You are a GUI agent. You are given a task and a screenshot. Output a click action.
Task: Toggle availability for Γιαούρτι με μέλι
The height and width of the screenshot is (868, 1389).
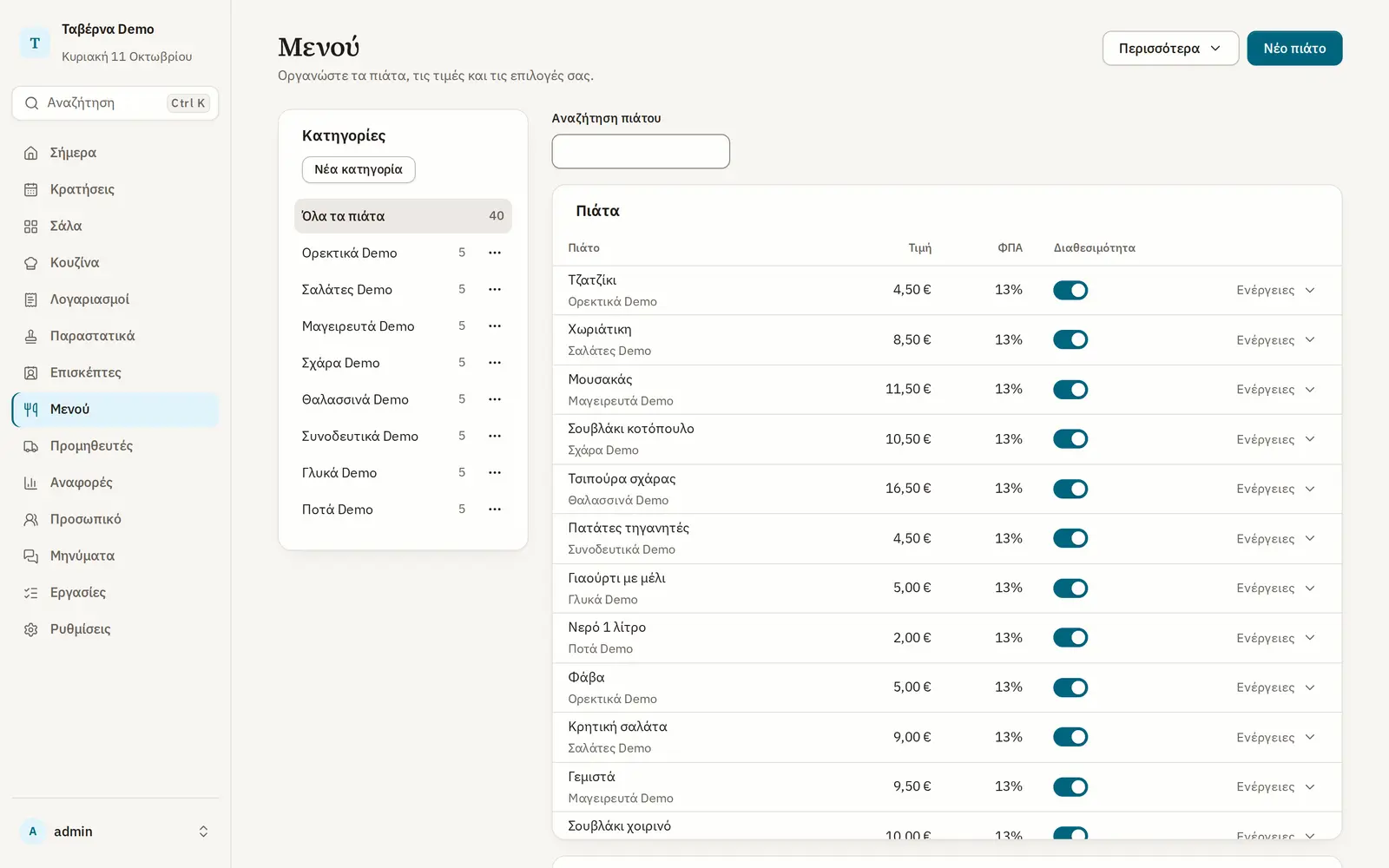coord(1070,589)
